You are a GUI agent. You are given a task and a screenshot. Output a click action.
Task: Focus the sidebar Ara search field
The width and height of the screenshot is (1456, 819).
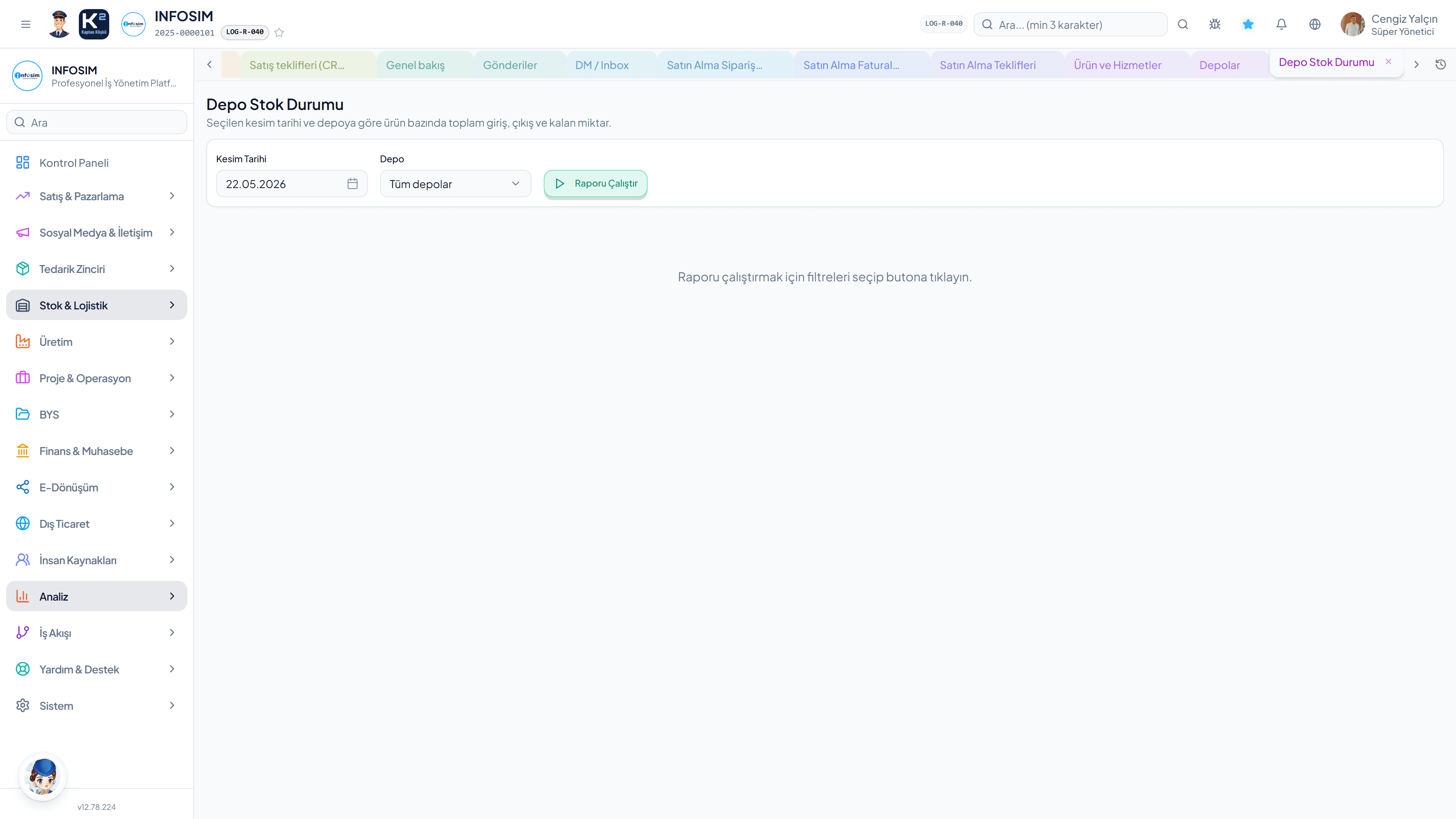point(97,122)
